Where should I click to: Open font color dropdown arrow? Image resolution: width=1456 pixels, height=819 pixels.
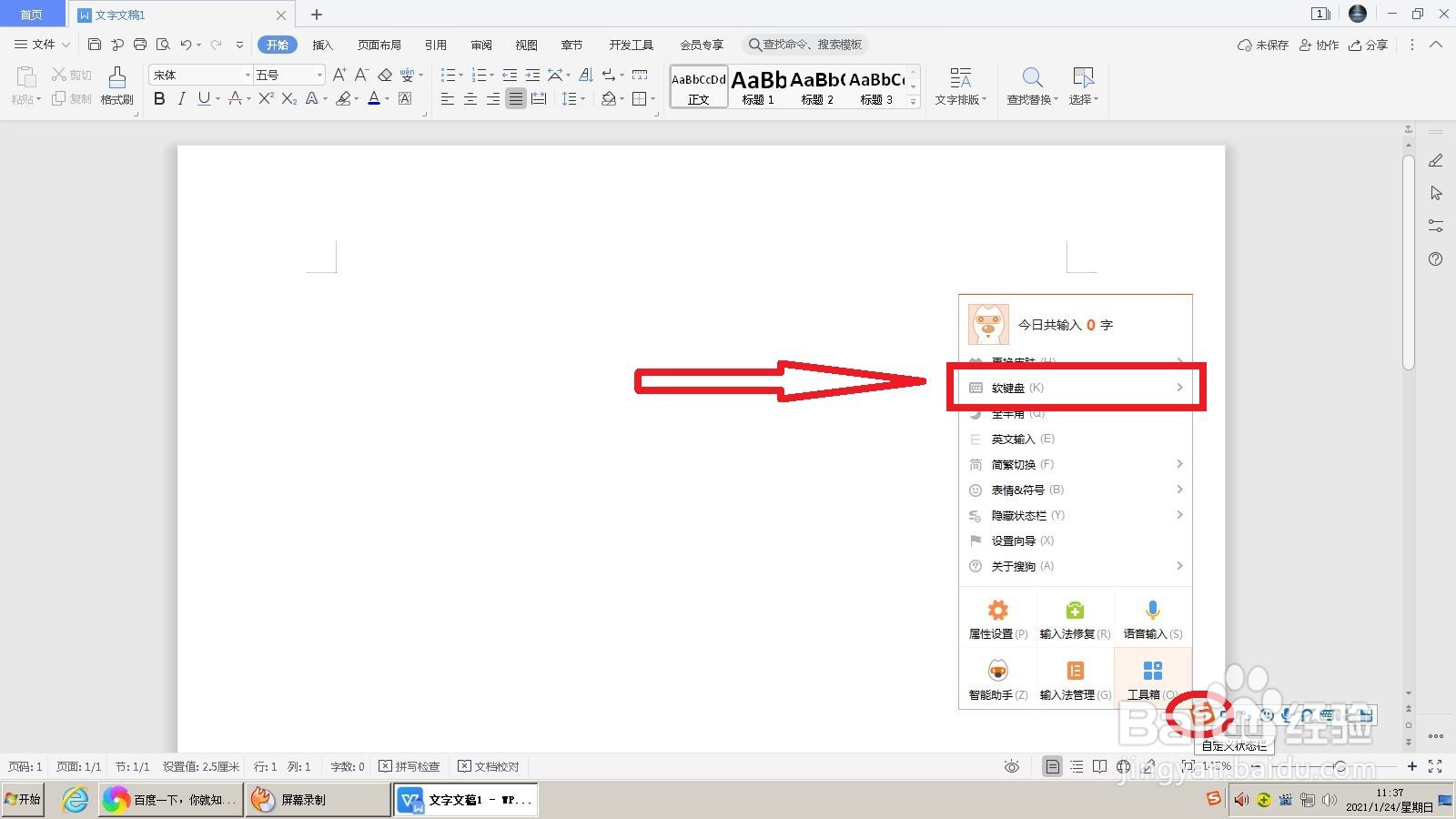point(387,98)
